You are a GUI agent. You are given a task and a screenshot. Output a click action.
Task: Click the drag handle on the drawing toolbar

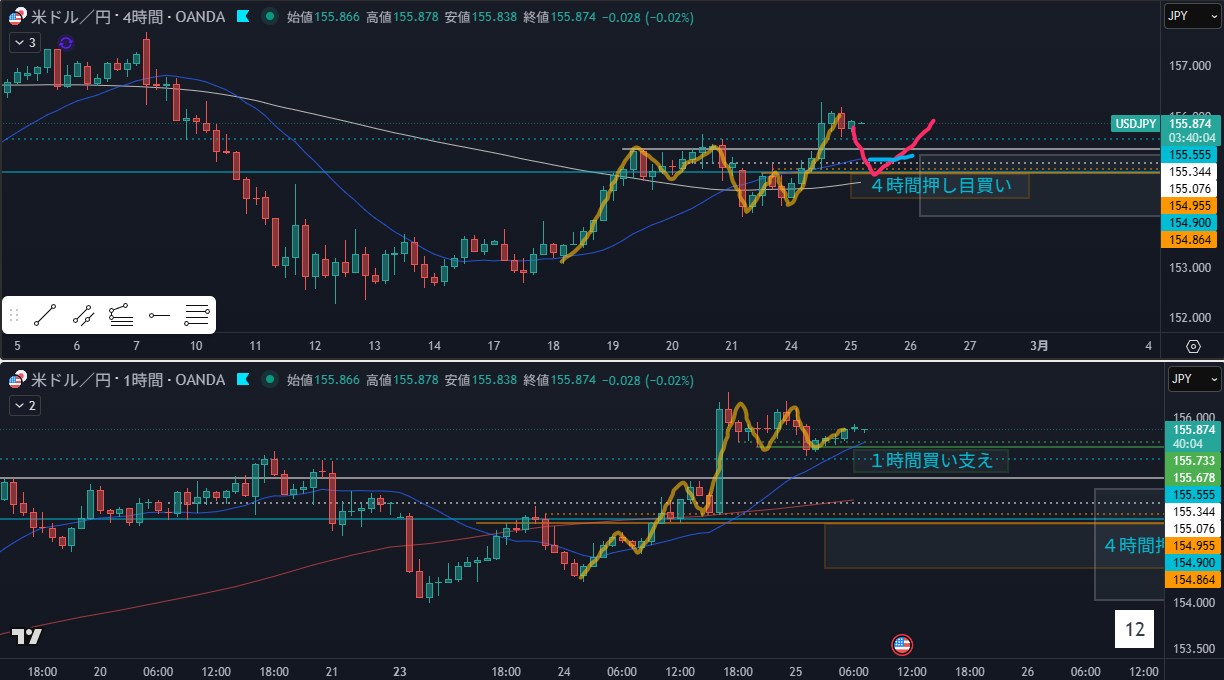[x=14, y=315]
